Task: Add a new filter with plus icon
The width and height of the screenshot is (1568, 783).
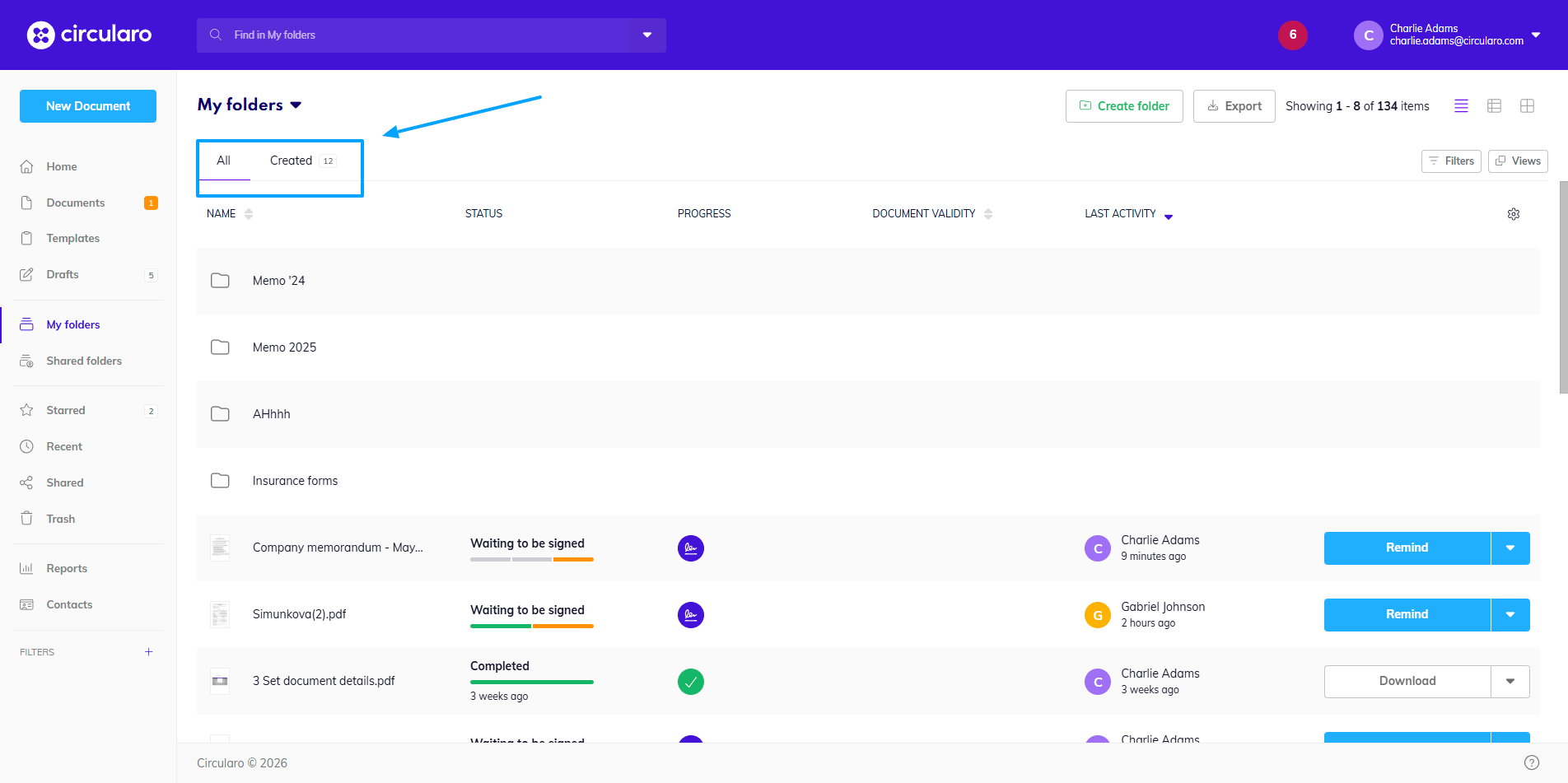Action: [x=148, y=652]
